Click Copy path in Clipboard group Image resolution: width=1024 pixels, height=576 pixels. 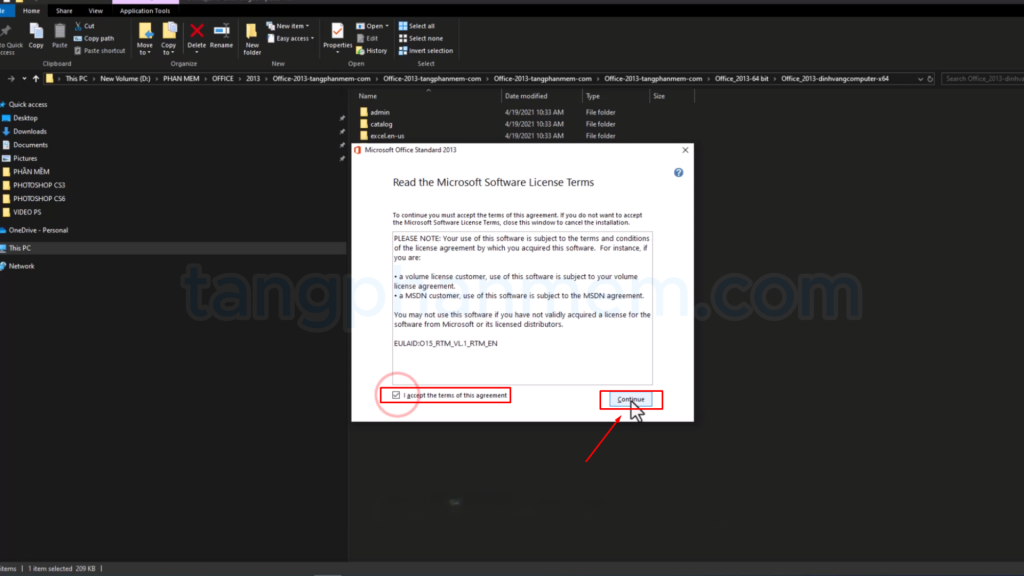point(94,39)
